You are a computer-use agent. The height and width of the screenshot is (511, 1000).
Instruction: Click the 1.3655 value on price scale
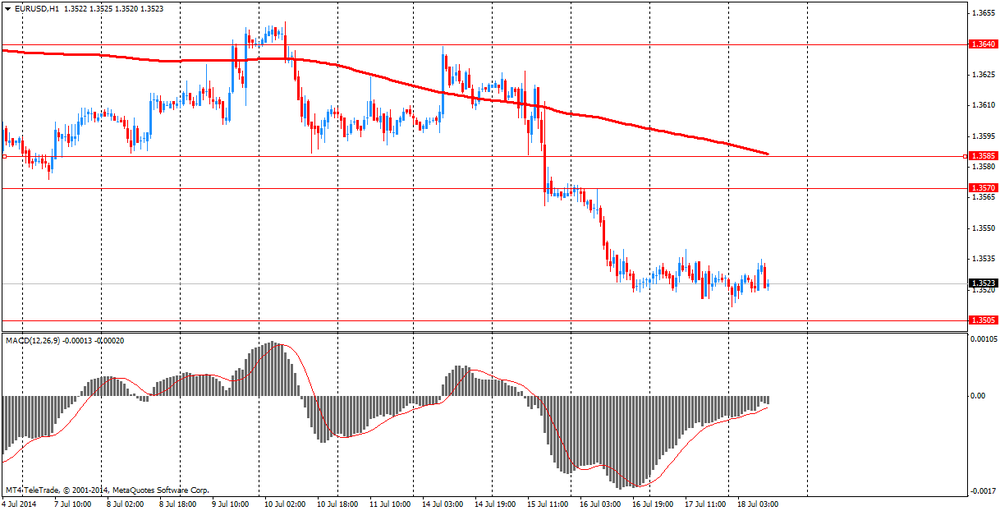(x=981, y=13)
